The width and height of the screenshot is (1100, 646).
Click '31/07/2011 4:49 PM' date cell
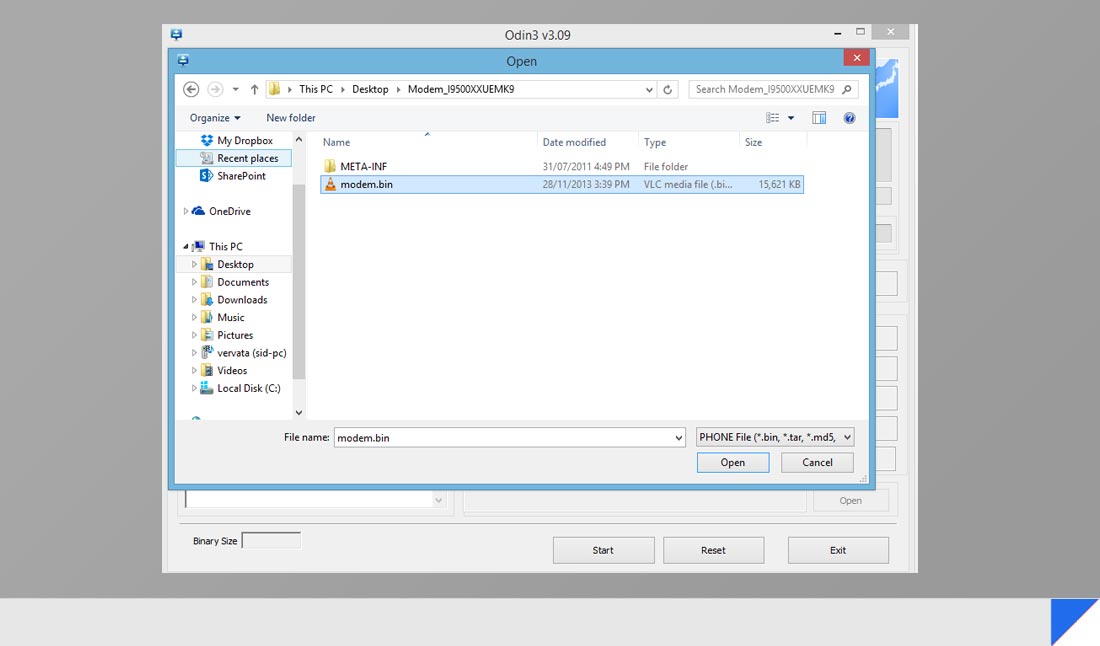(586, 166)
